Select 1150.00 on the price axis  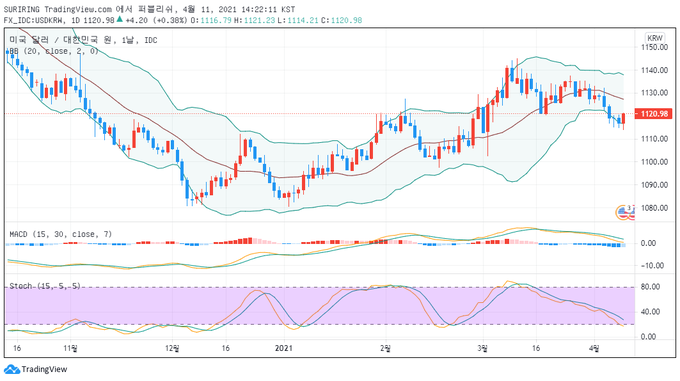654,47
